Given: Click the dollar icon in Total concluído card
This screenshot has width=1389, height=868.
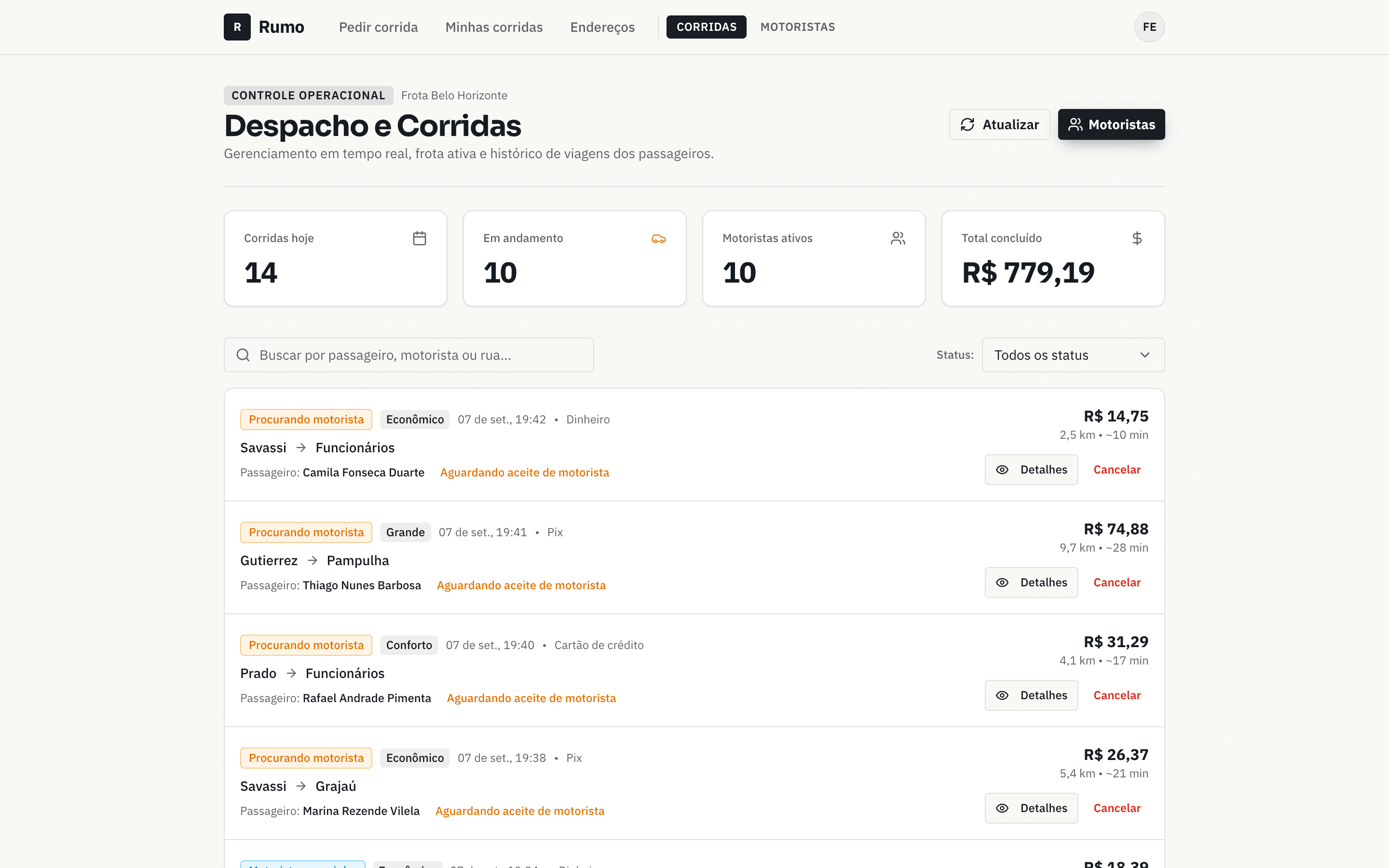Looking at the screenshot, I should click(1137, 238).
